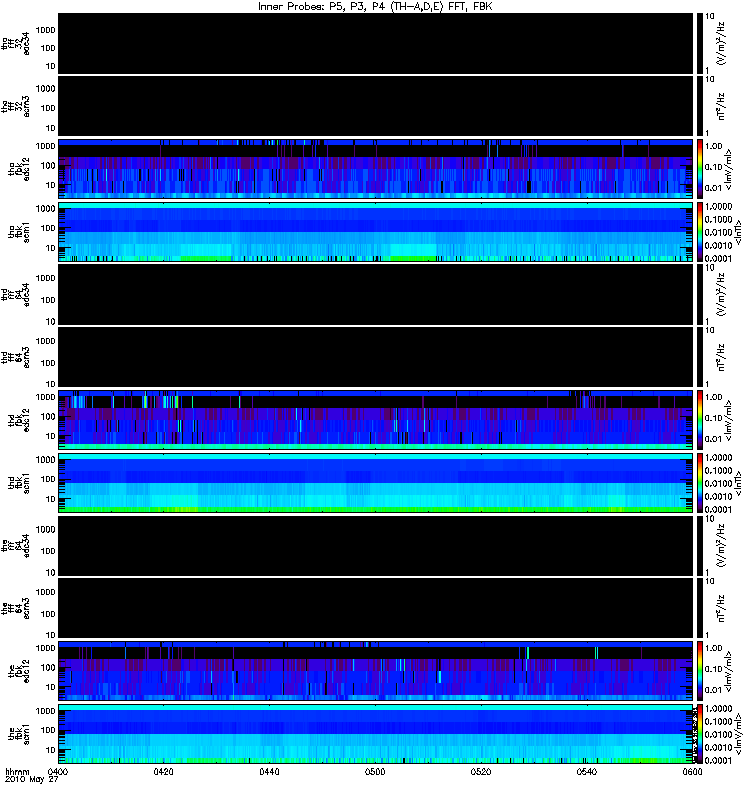750x800 pixels.
Task: Click the 'thd fff 64 edc34' y-axis title
Action: [16, 295]
